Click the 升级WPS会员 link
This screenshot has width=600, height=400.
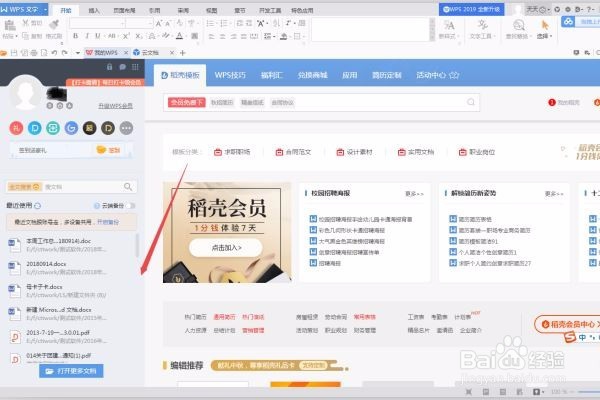[115, 106]
